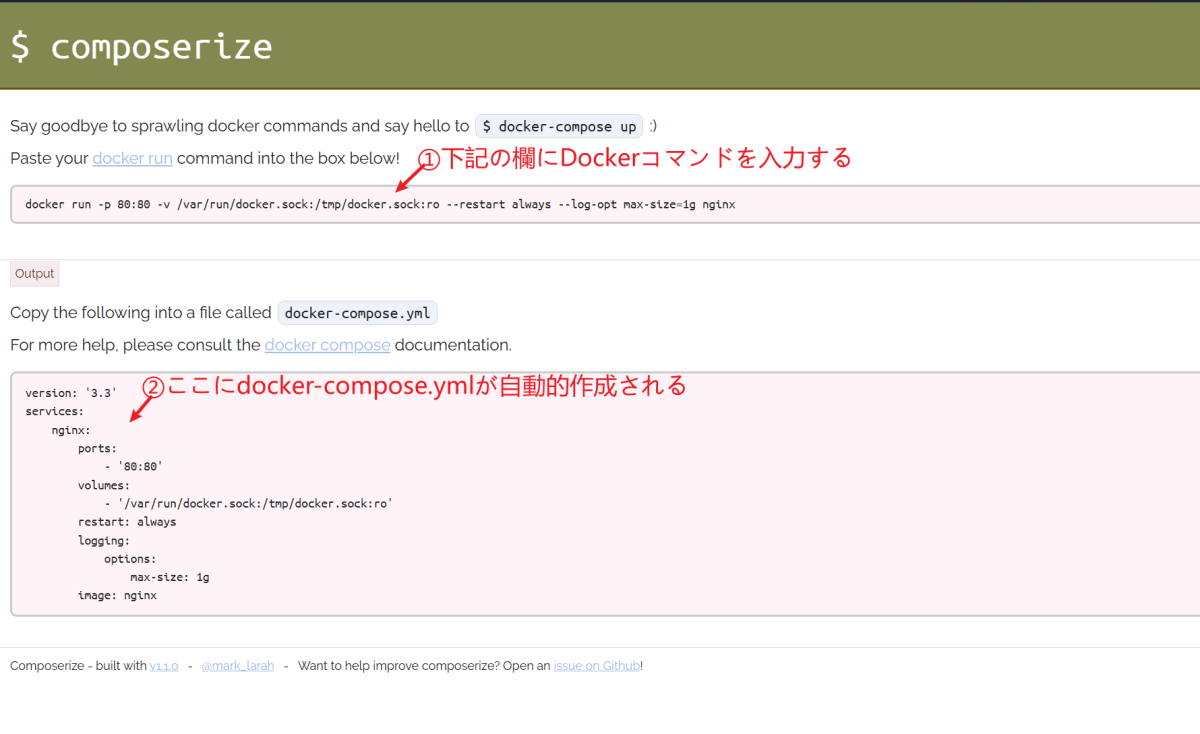Click the '$ docker-compose up' code snippet
The image size is (1200, 734).
pyautogui.click(x=559, y=127)
